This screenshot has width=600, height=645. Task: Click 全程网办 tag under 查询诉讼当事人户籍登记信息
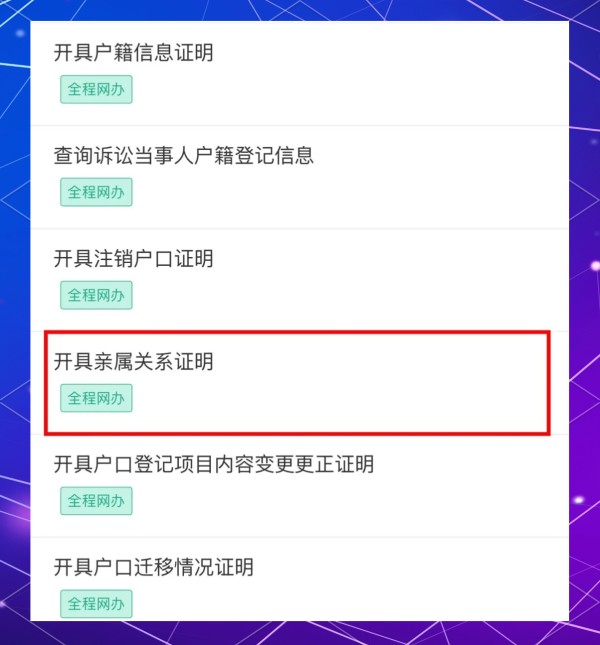pos(96,192)
